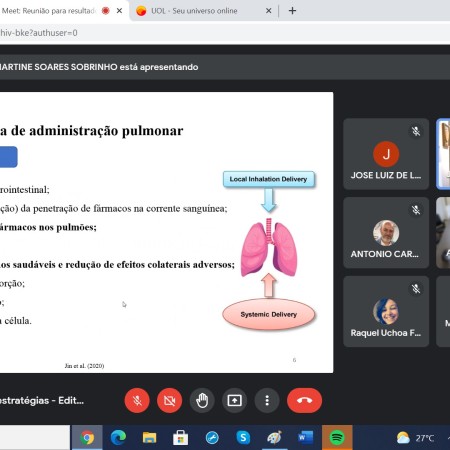450x450 pixels.
Task: Open the three-dot more options menu
Action: point(267,400)
